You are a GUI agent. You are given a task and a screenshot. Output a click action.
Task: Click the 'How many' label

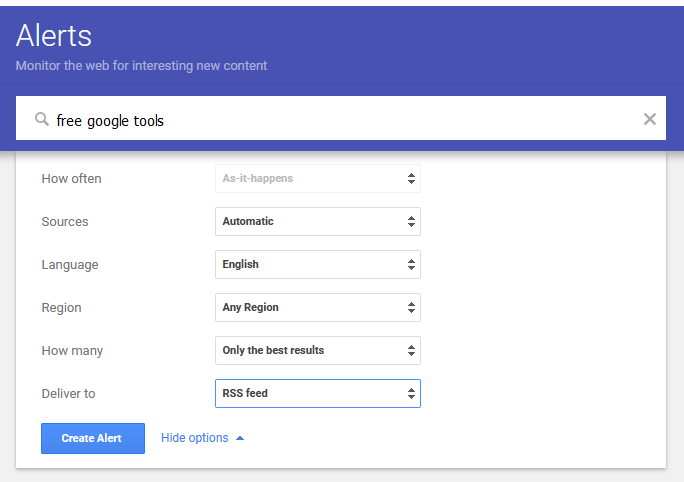coord(72,351)
